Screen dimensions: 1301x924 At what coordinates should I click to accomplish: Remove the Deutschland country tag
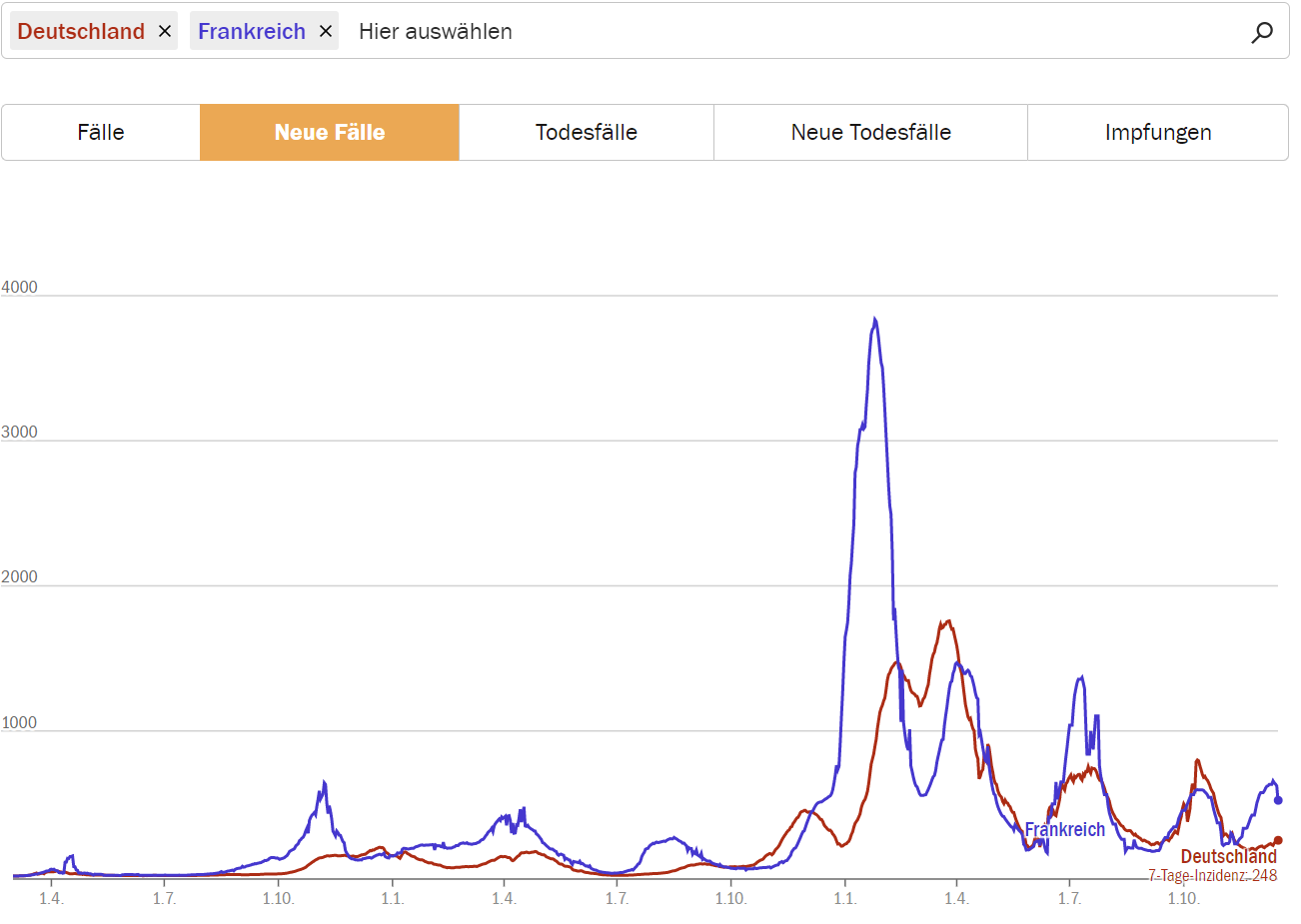click(x=165, y=32)
